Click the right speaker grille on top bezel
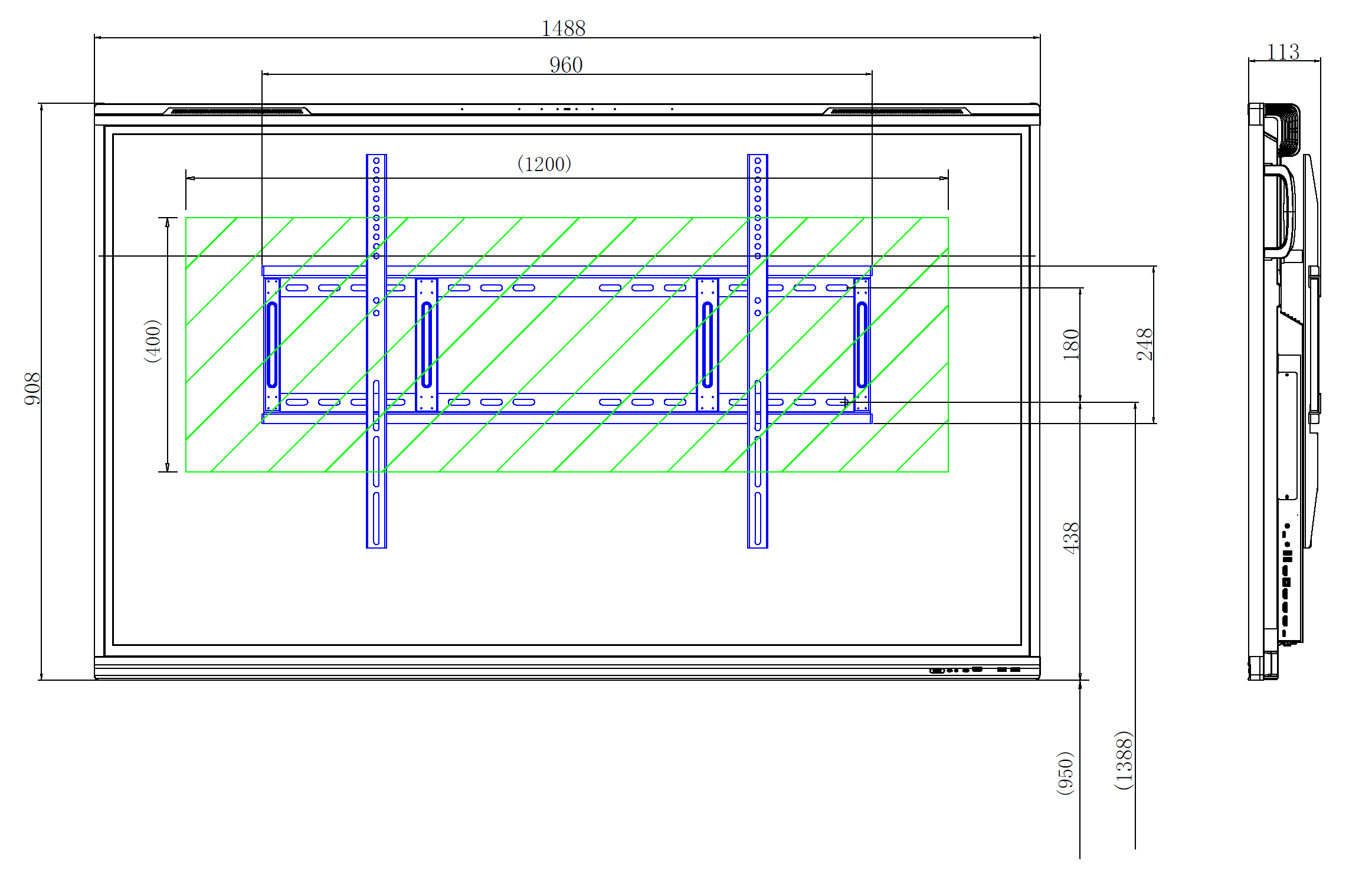 coord(896,111)
